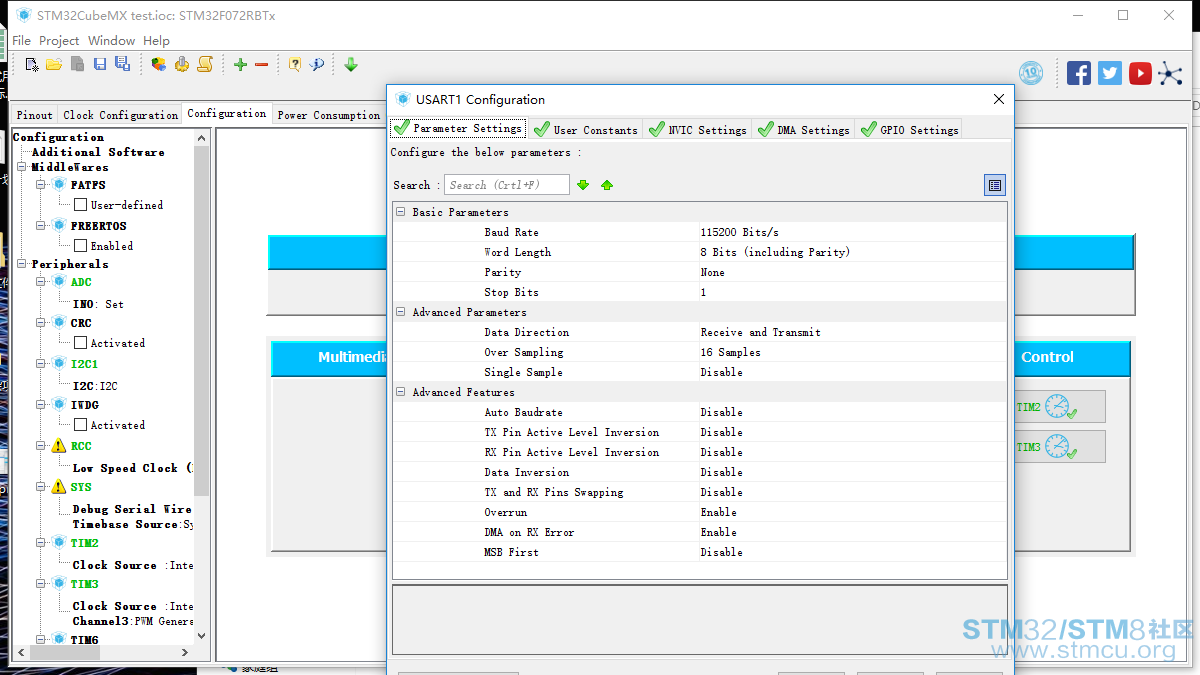Click search next green down arrow
The width and height of the screenshot is (1200, 675).
coord(583,185)
